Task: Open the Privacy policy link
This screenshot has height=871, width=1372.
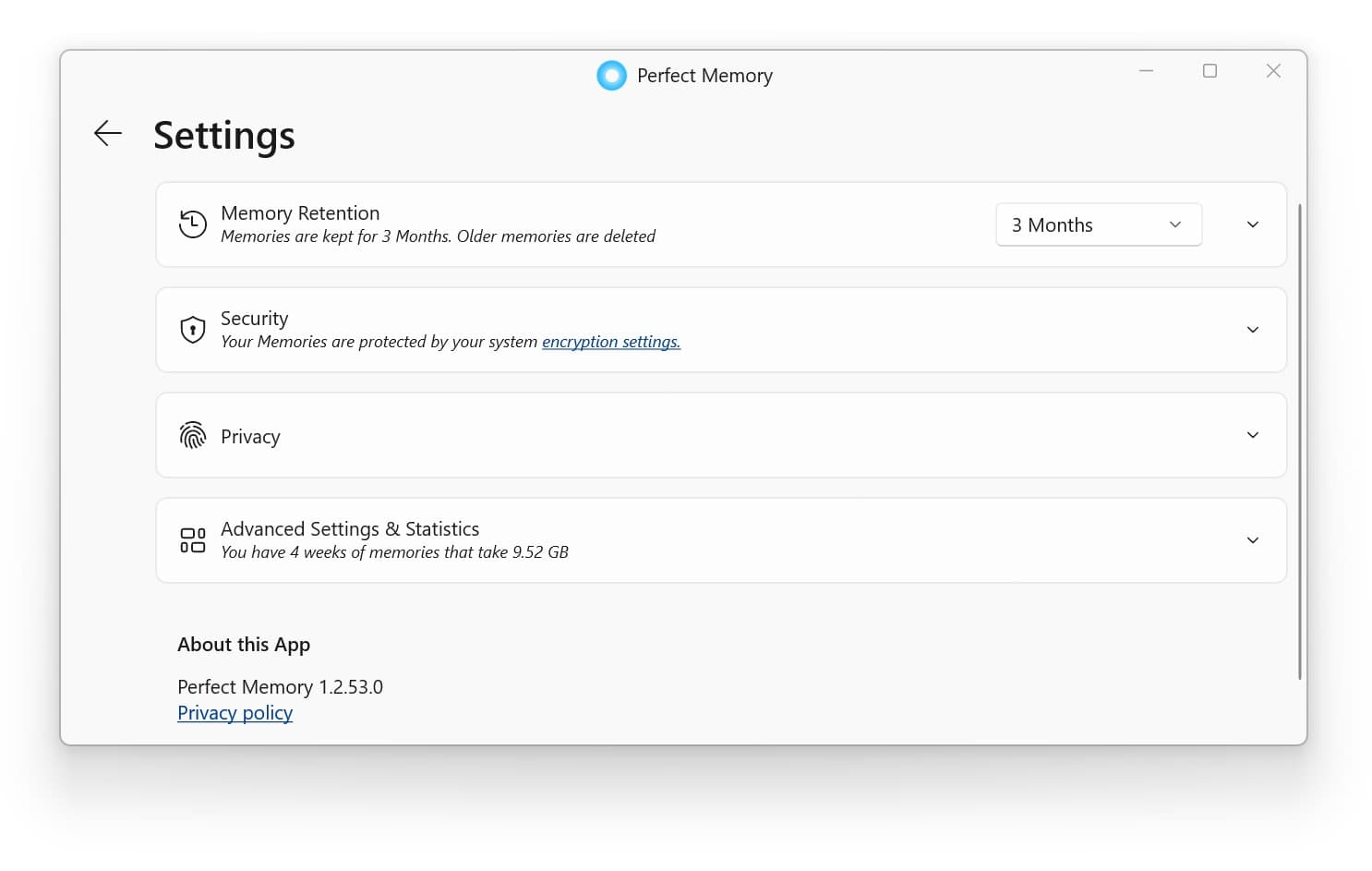Action: (x=235, y=713)
